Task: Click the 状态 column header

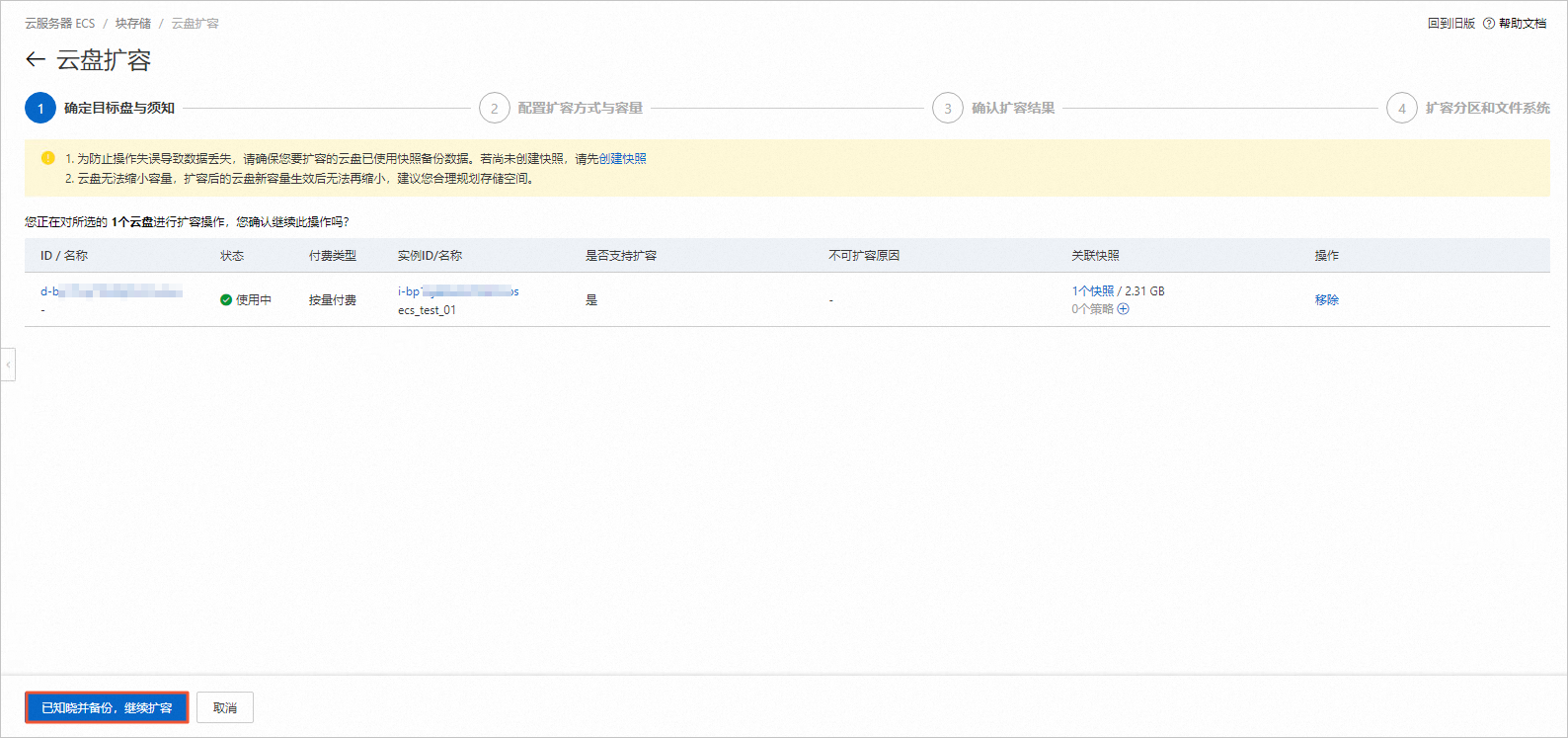Action: pos(232,256)
